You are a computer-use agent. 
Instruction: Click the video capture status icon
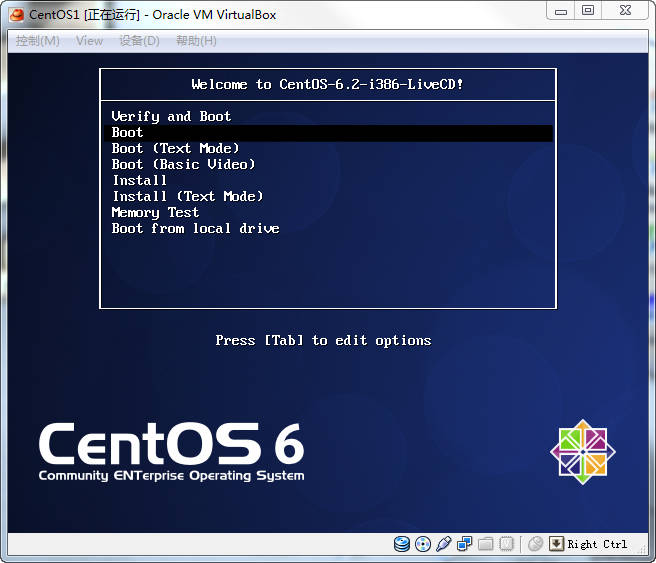(x=506, y=544)
